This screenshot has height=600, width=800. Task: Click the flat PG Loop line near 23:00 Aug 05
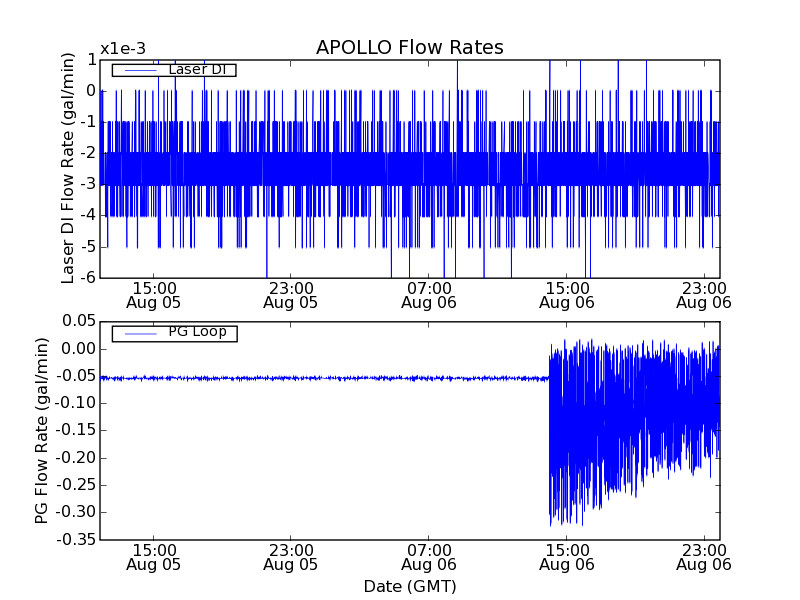291,378
